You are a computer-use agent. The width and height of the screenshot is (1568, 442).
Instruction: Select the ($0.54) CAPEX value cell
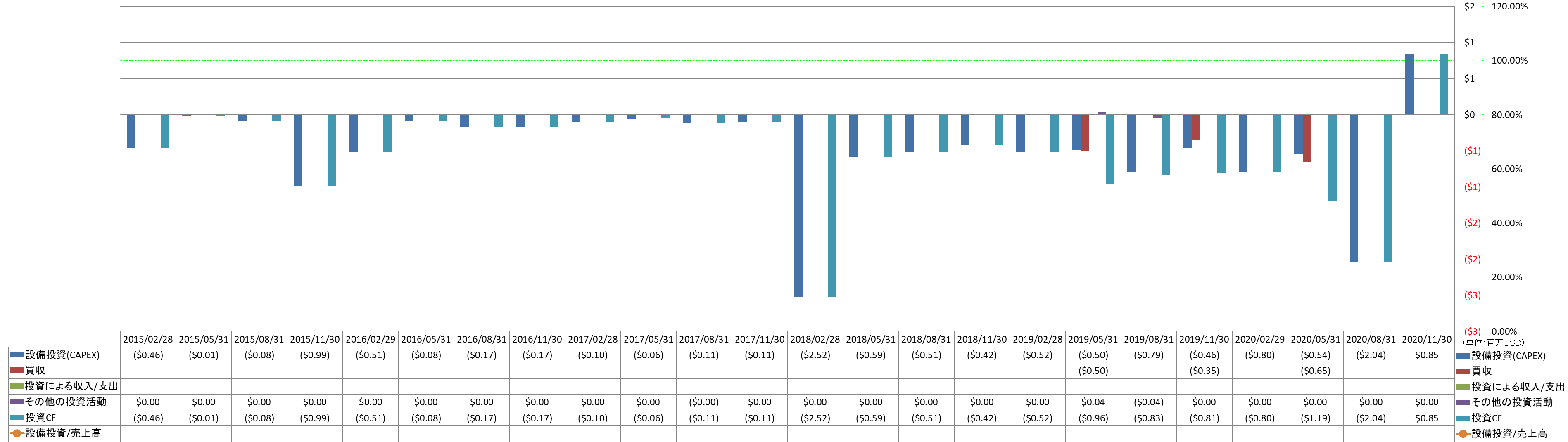[x=1315, y=355]
